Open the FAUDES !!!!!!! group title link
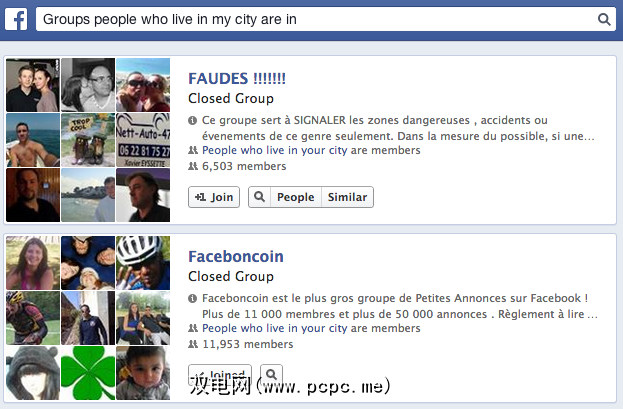The height and width of the screenshot is (409, 623). (x=237, y=79)
